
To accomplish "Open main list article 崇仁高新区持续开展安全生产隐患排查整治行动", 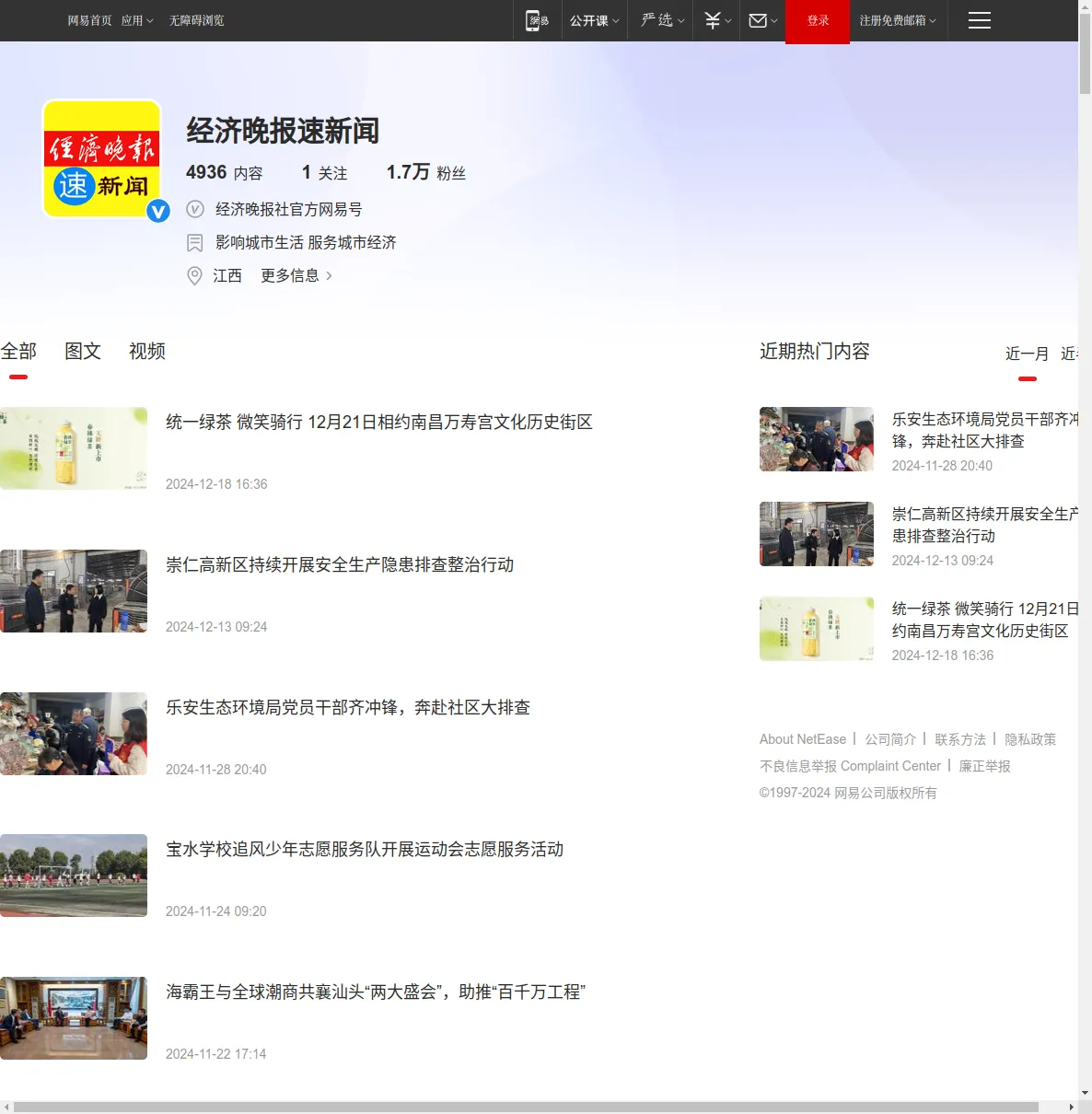I will point(340,564).
